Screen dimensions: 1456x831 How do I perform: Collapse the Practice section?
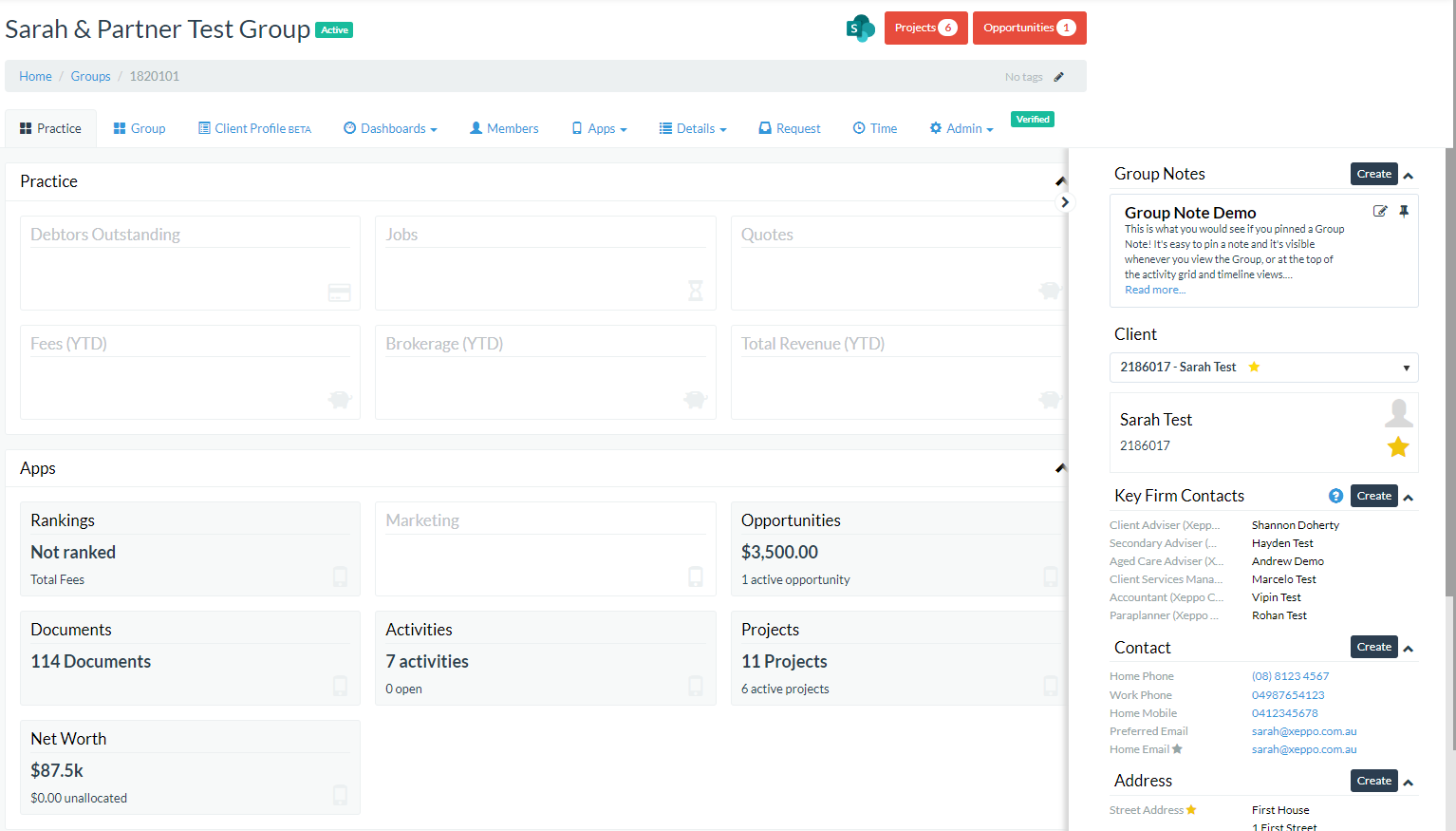1060,181
